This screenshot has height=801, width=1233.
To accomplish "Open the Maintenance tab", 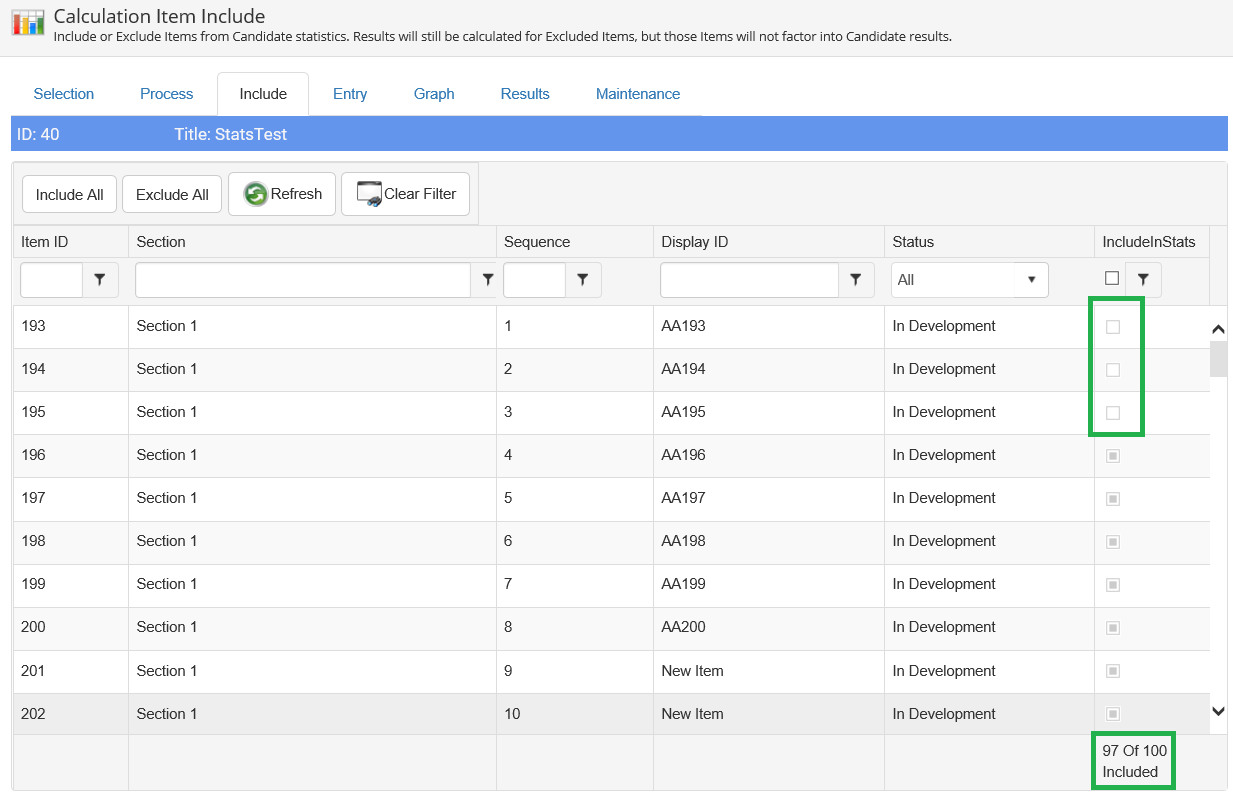I will pyautogui.click(x=637, y=94).
